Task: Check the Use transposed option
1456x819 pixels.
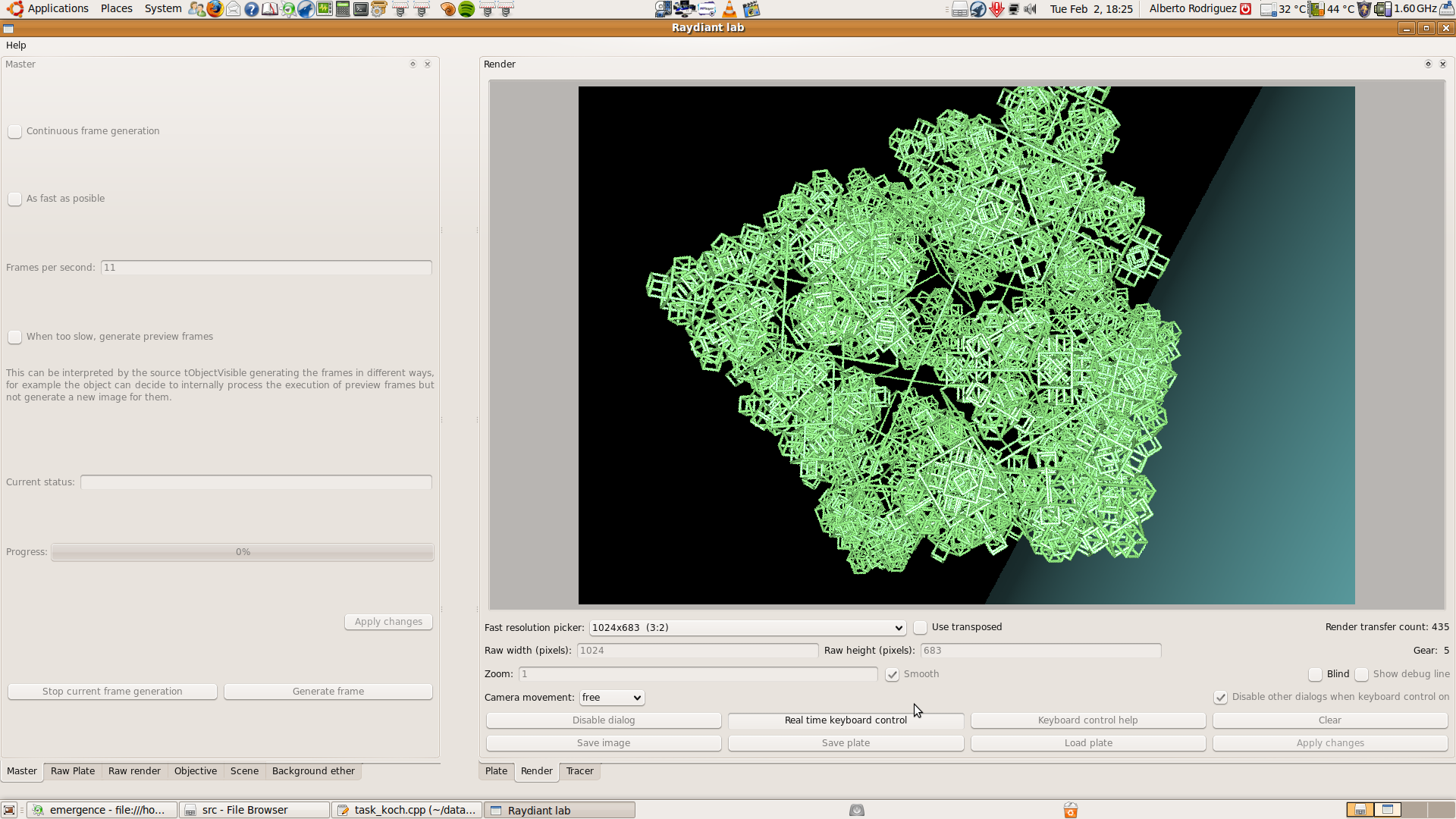Action: (920, 627)
